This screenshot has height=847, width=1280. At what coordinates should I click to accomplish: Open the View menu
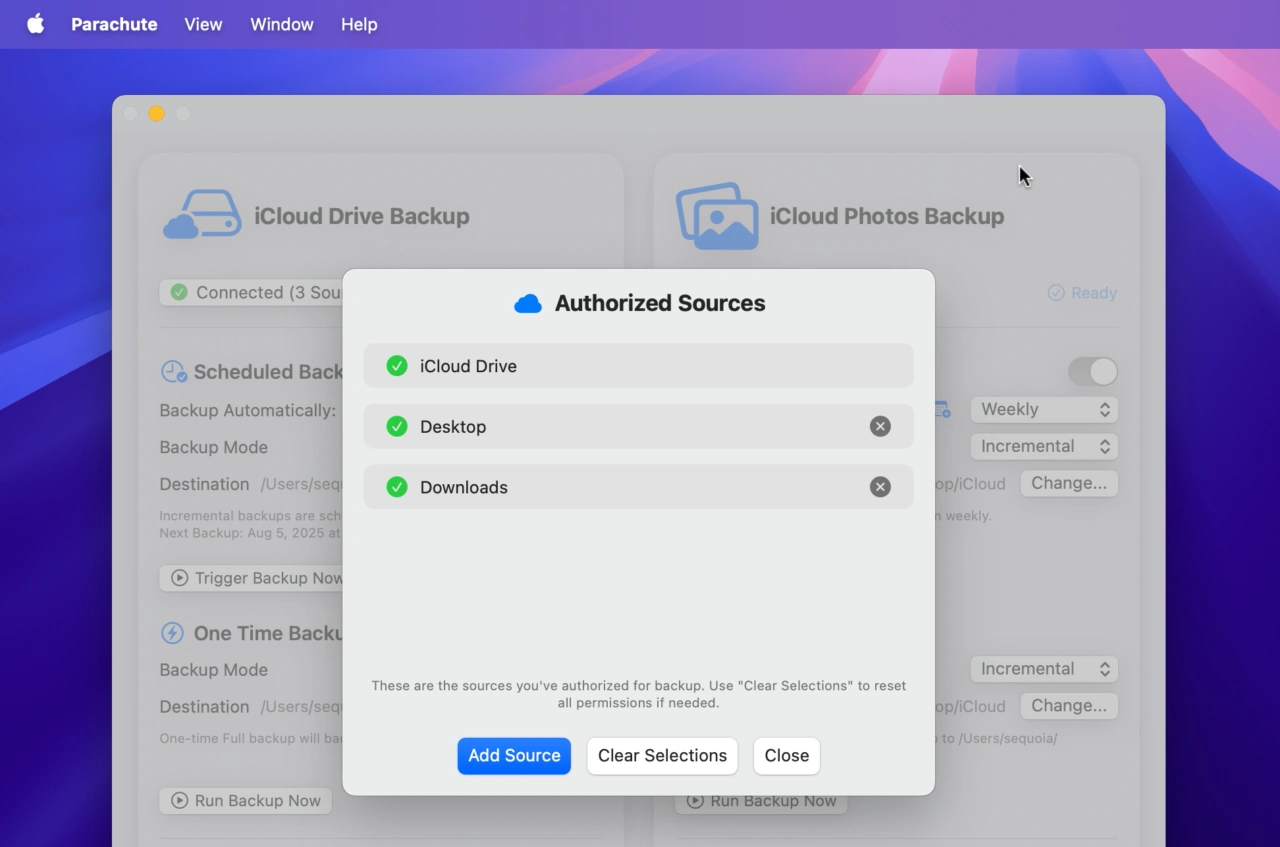[x=203, y=24]
